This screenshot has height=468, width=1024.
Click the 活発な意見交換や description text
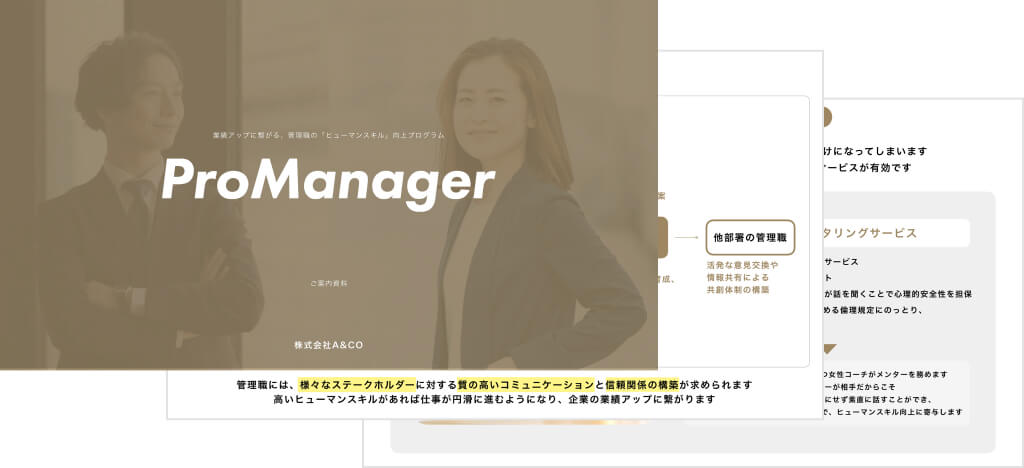[x=742, y=265]
